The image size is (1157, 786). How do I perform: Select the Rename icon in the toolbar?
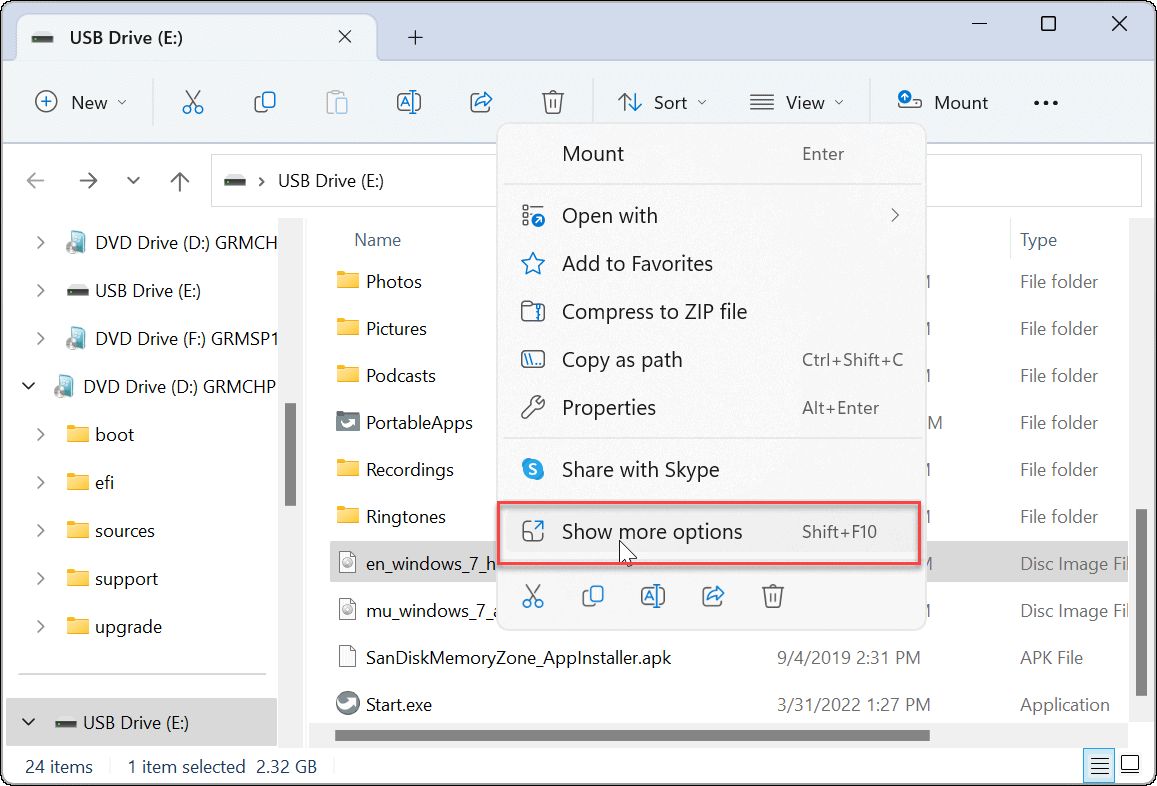pyautogui.click(x=408, y=101)
